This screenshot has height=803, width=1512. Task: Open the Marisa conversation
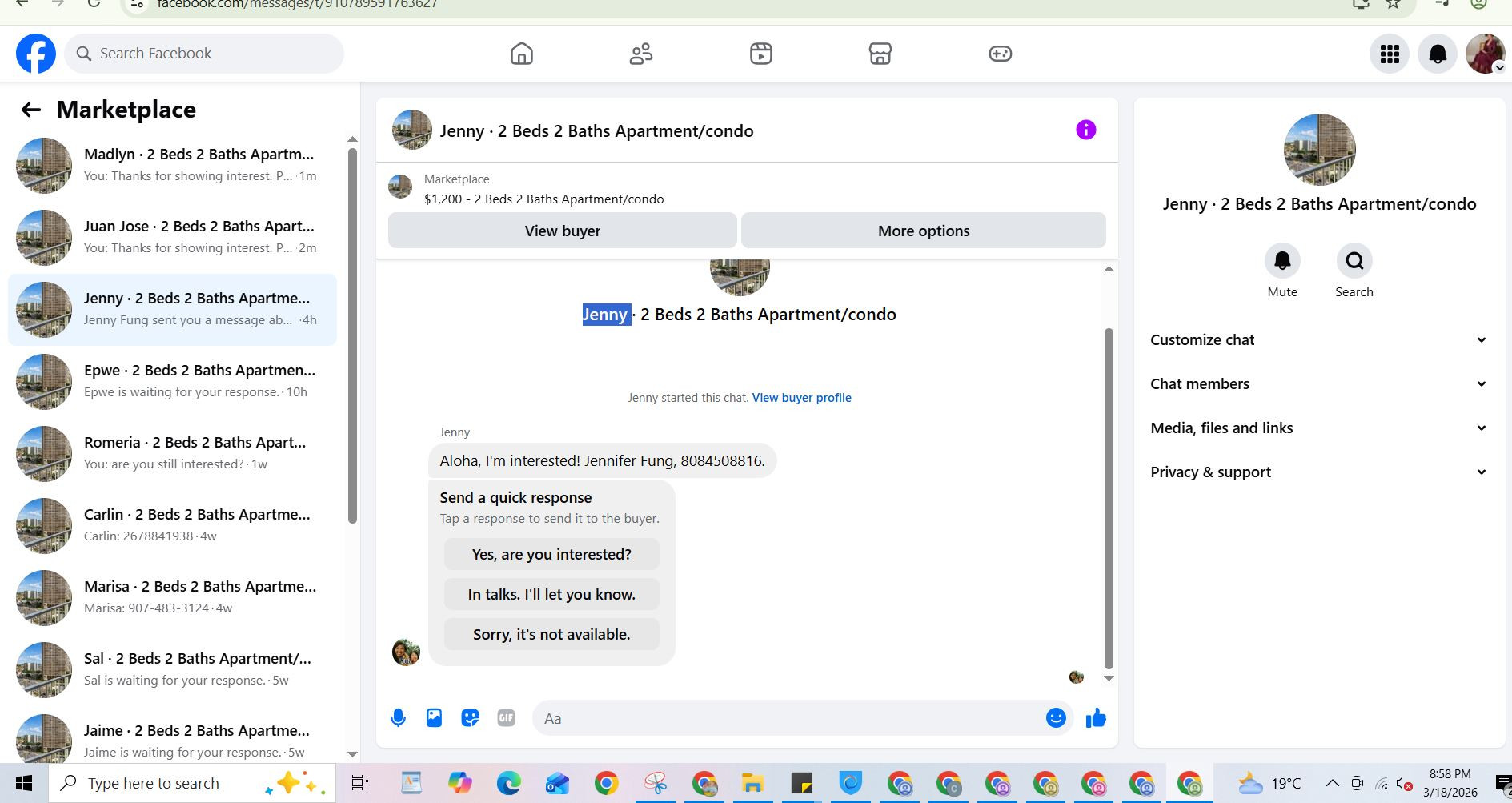pyautogui.click(x=172, y=598)
